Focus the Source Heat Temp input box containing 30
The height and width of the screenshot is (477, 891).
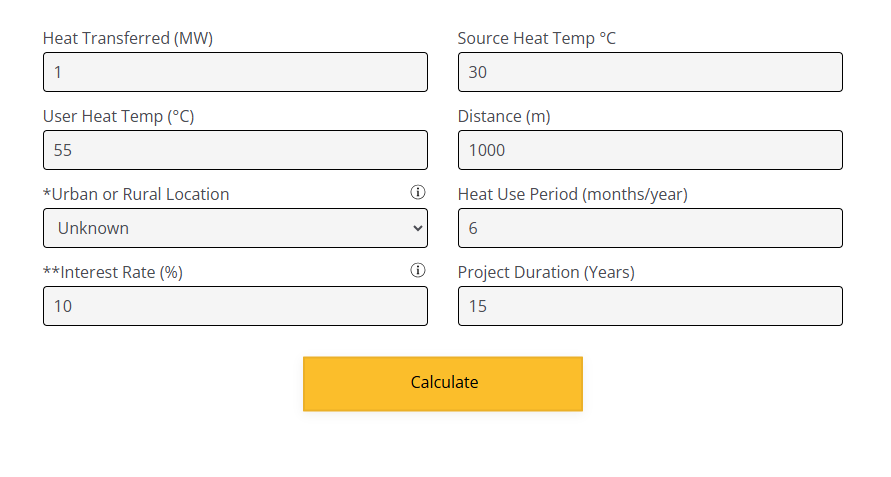pos(650,72)
